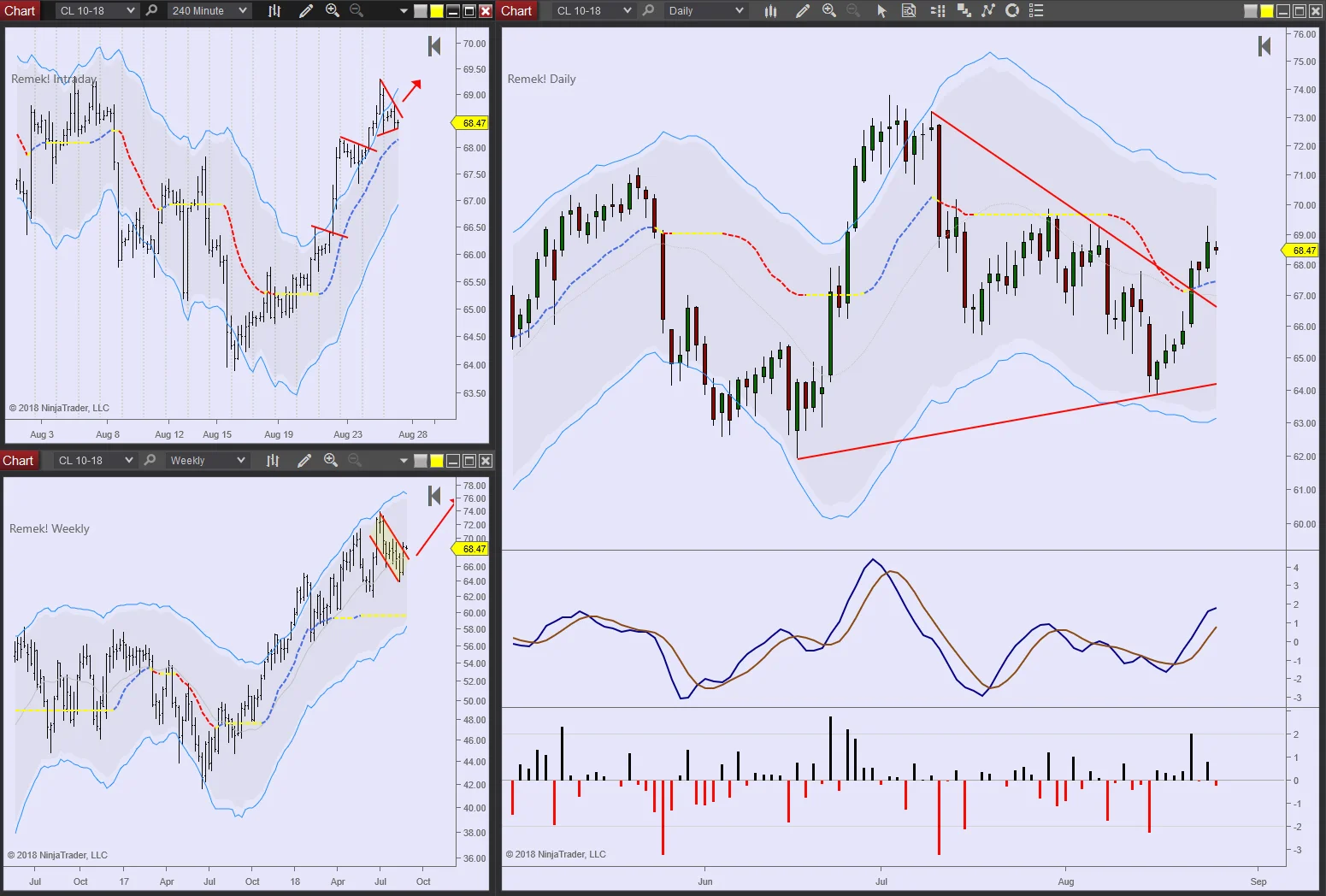
Task: Click Sep label on Daily time axis
Action: point(1258,881)
